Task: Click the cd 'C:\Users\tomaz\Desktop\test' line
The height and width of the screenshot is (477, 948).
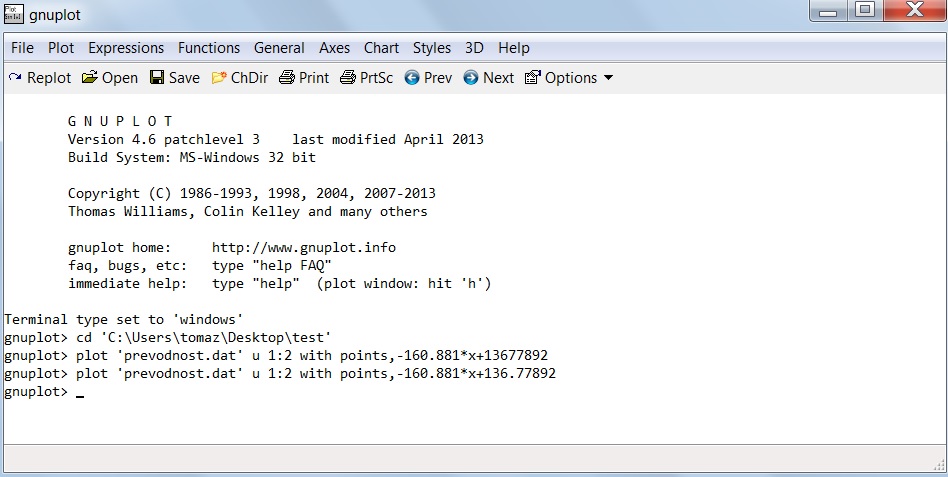Action: (x=168, y=337)
